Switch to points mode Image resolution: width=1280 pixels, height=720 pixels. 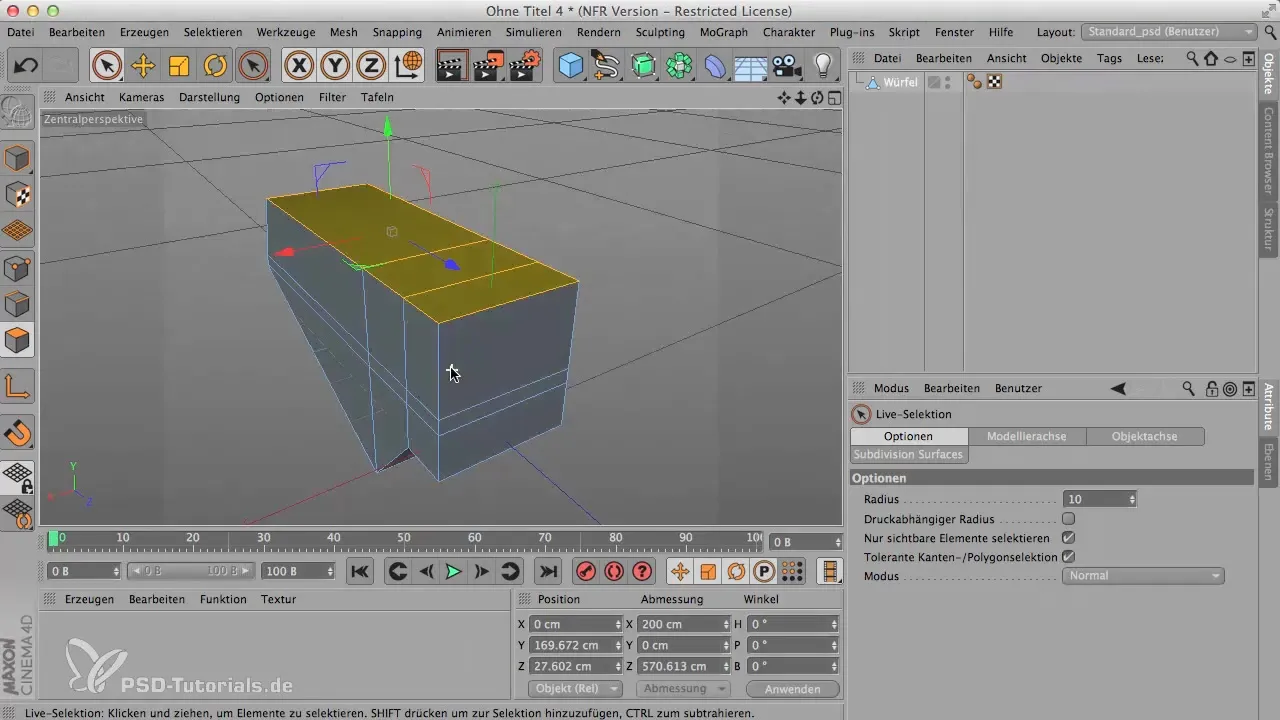coord(17,267)
